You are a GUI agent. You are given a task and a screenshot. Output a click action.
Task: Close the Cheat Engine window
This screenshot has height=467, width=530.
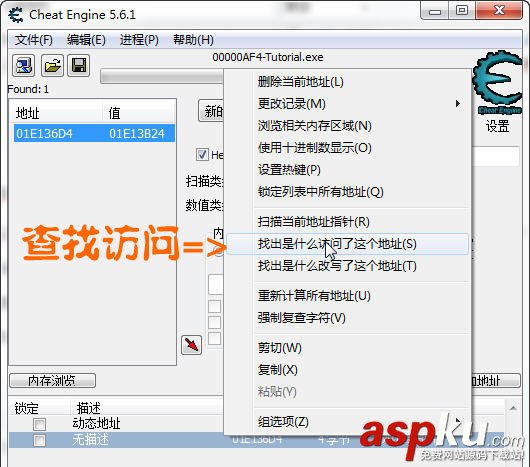tap(499, 11)
